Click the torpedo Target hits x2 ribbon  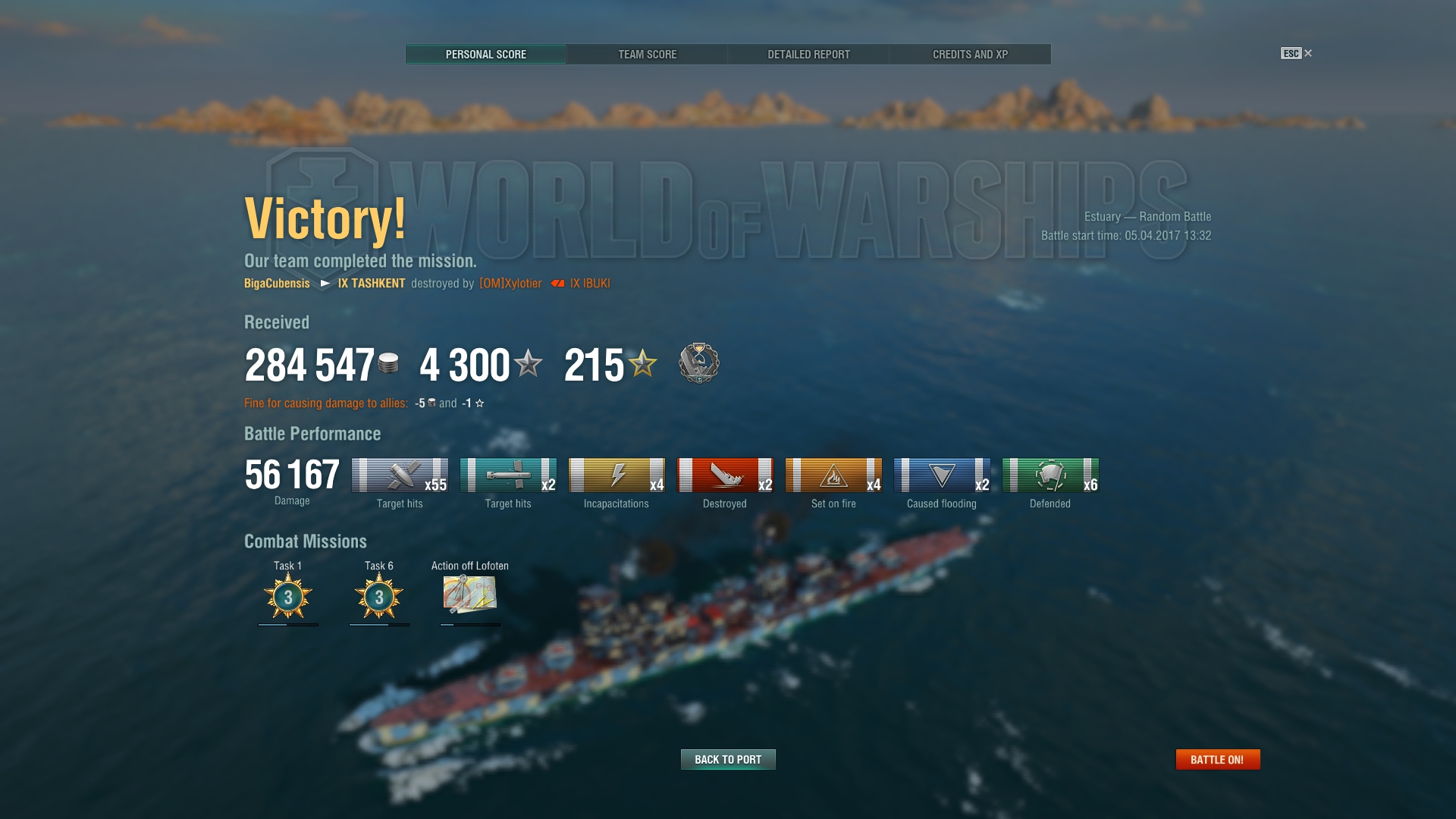click(508, 475)
